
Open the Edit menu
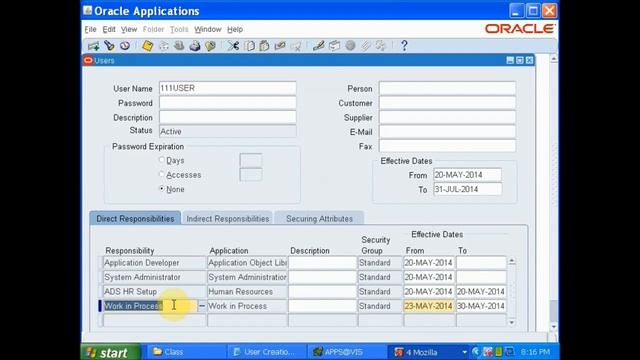(x=109, y=29)
